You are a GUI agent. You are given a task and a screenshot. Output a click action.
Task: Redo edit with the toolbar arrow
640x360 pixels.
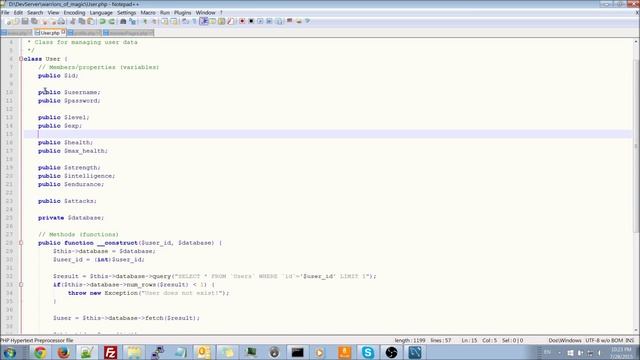111,21
